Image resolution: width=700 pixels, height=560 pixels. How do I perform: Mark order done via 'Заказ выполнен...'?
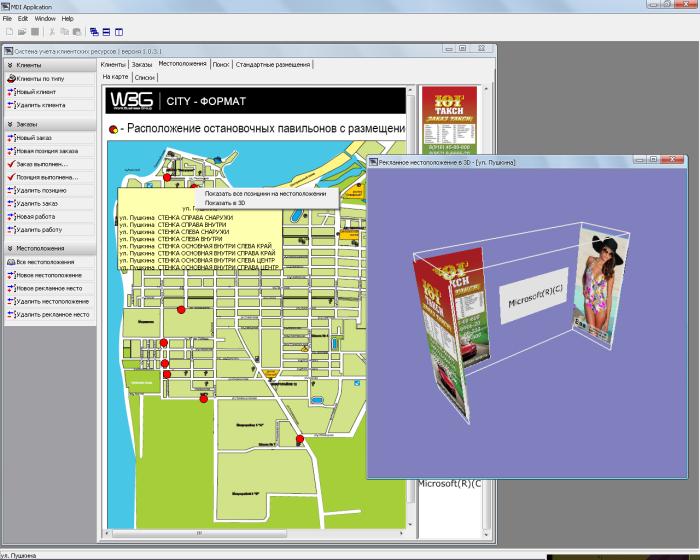coord(50,164)
